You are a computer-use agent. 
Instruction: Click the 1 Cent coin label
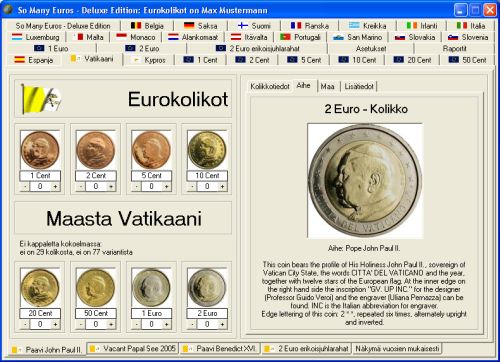[40, 176]
